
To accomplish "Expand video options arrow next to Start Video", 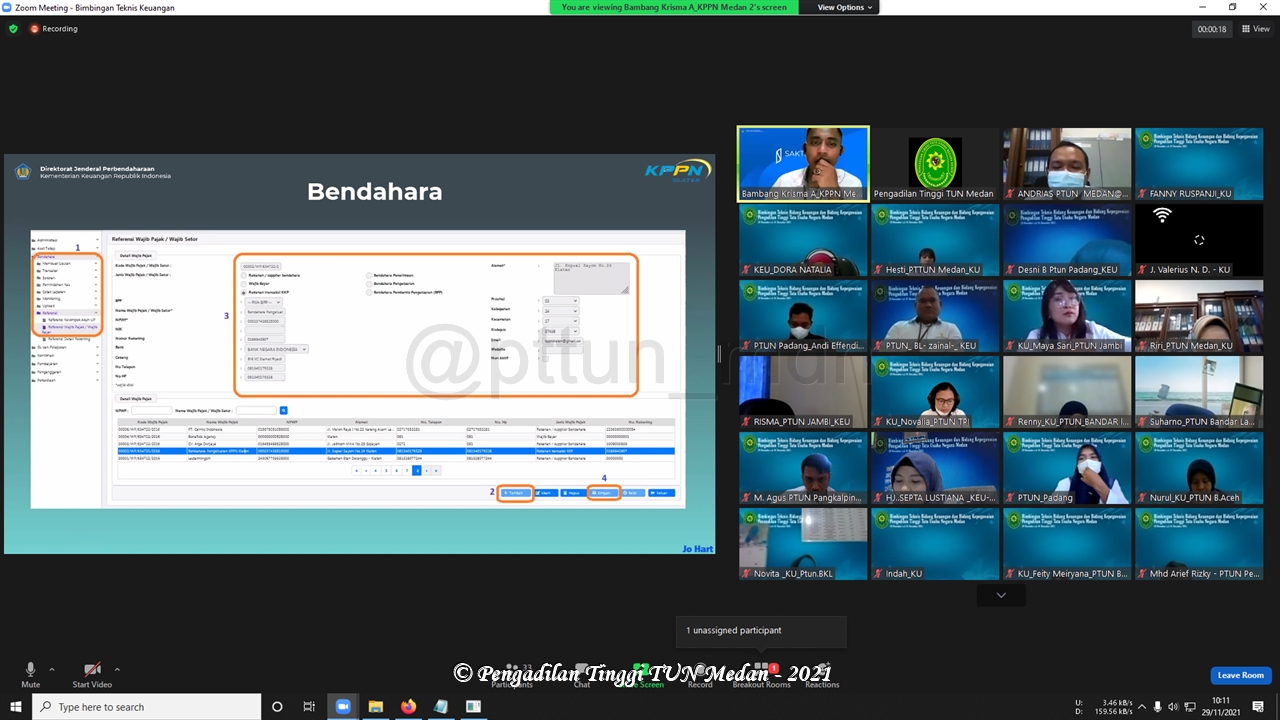I will click(117, 670).
